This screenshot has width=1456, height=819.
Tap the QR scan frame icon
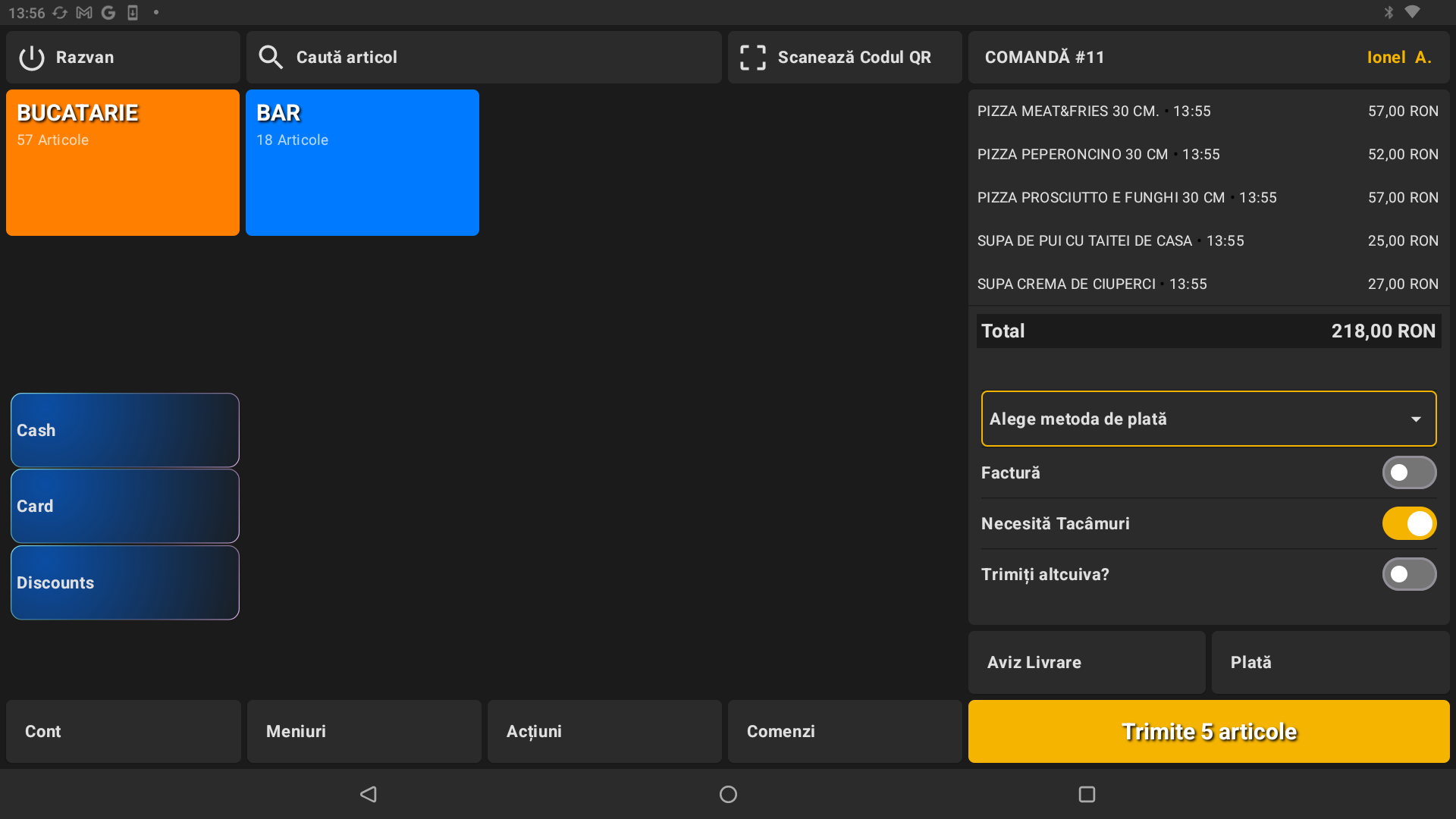(752, 58)
